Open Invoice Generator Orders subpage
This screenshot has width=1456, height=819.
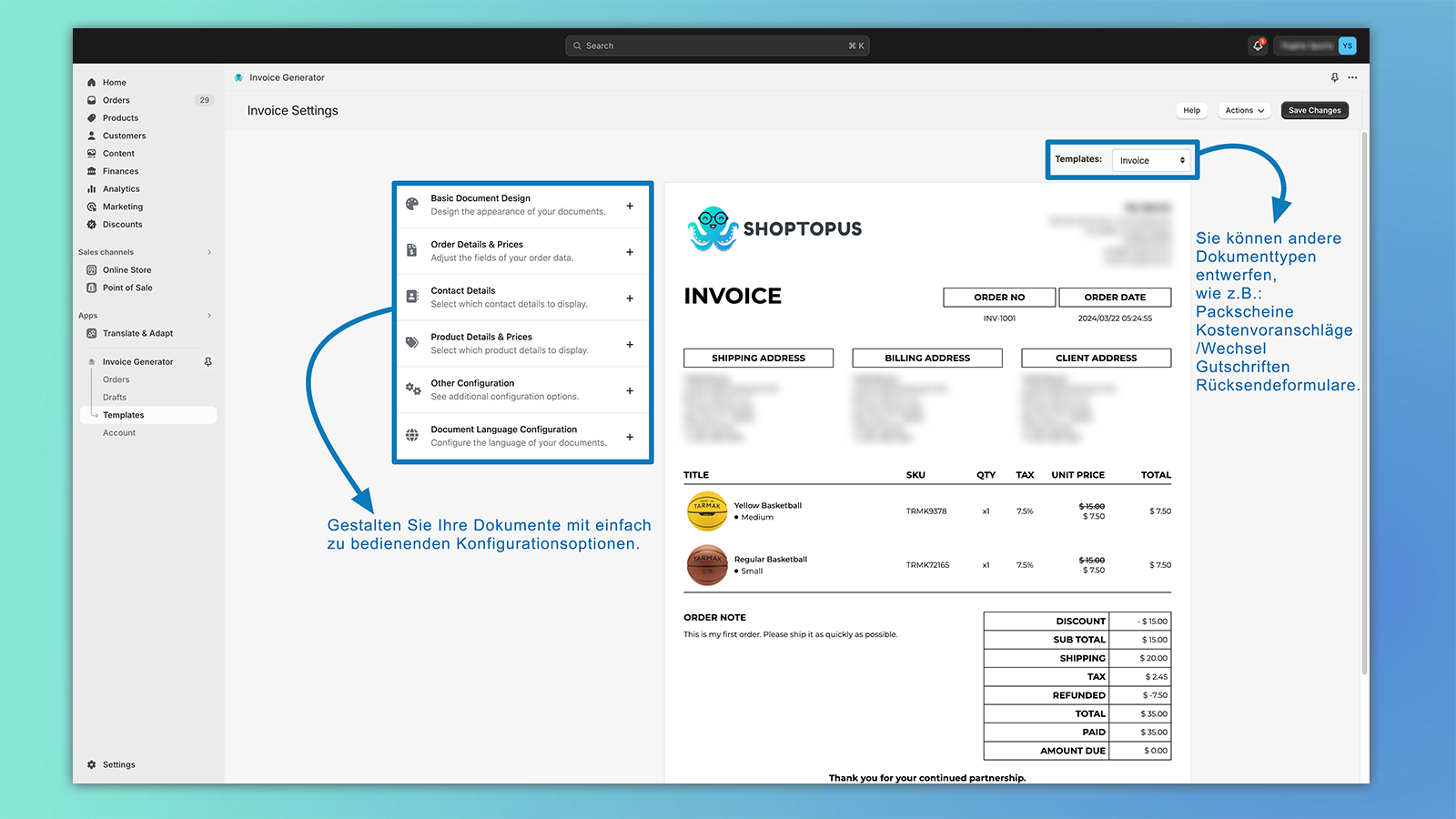pos(116,379)
